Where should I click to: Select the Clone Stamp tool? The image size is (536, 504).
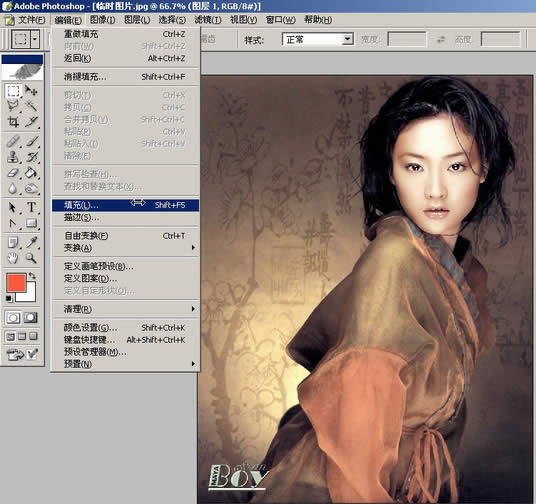[x=13, y=157]
